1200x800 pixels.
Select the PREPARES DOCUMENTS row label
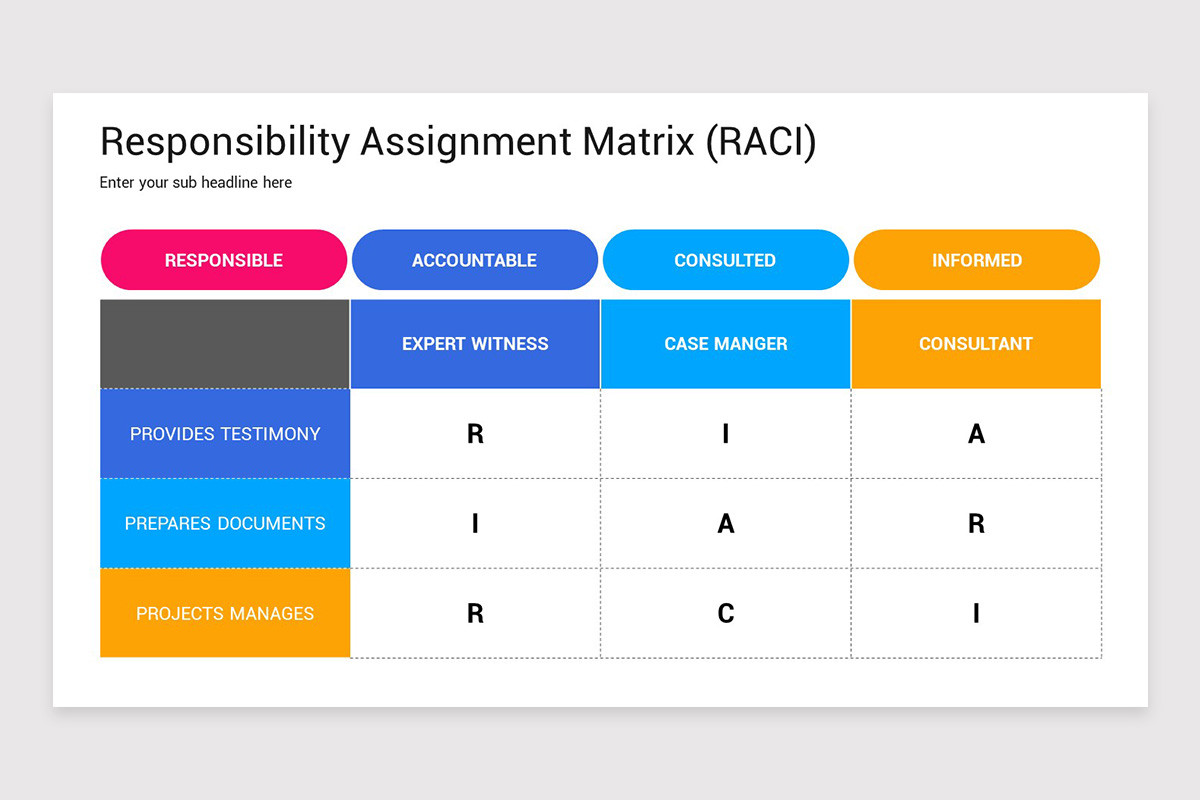[x=225, y=523]
